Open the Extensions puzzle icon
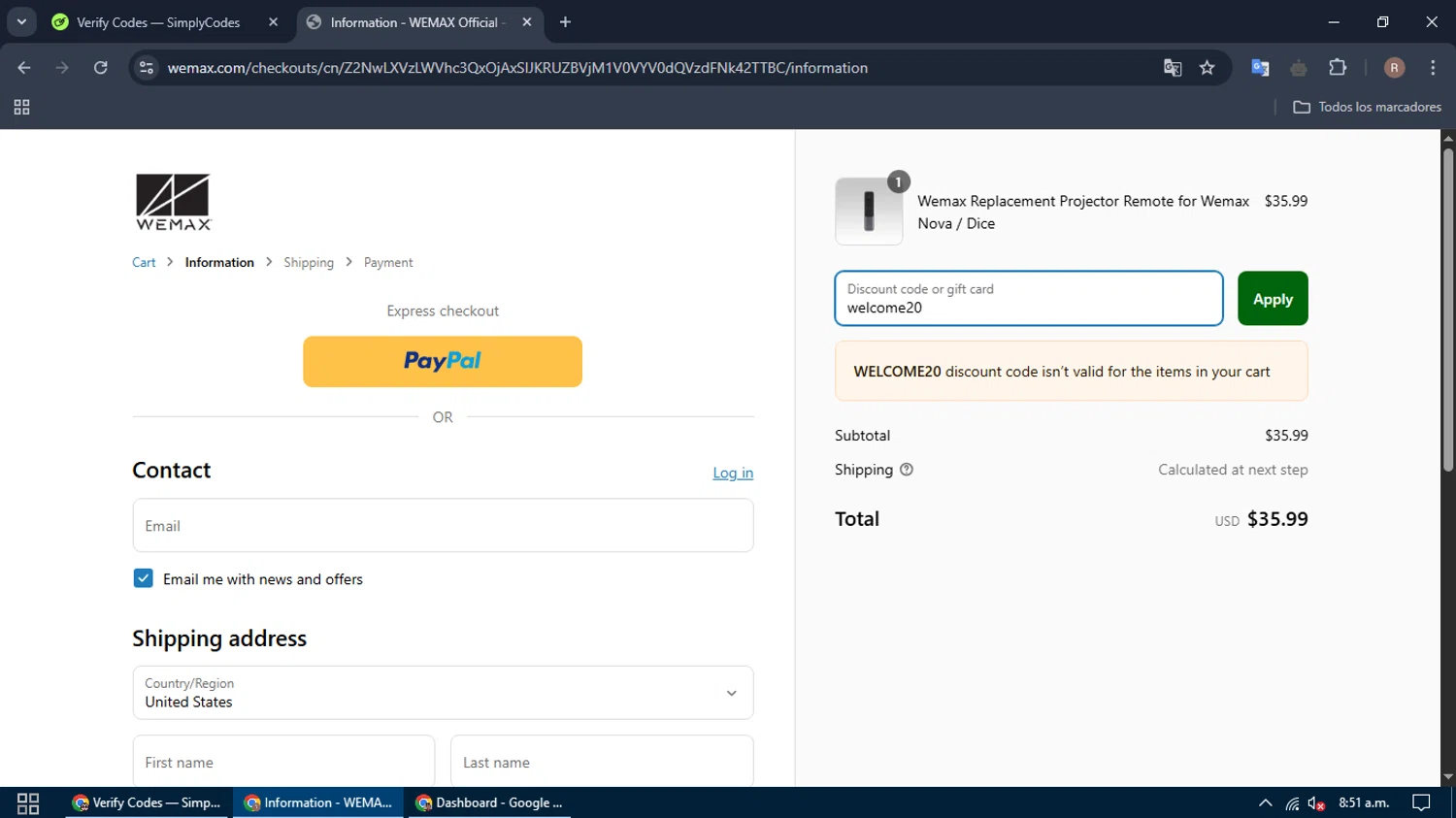 tap(1338, 68)
